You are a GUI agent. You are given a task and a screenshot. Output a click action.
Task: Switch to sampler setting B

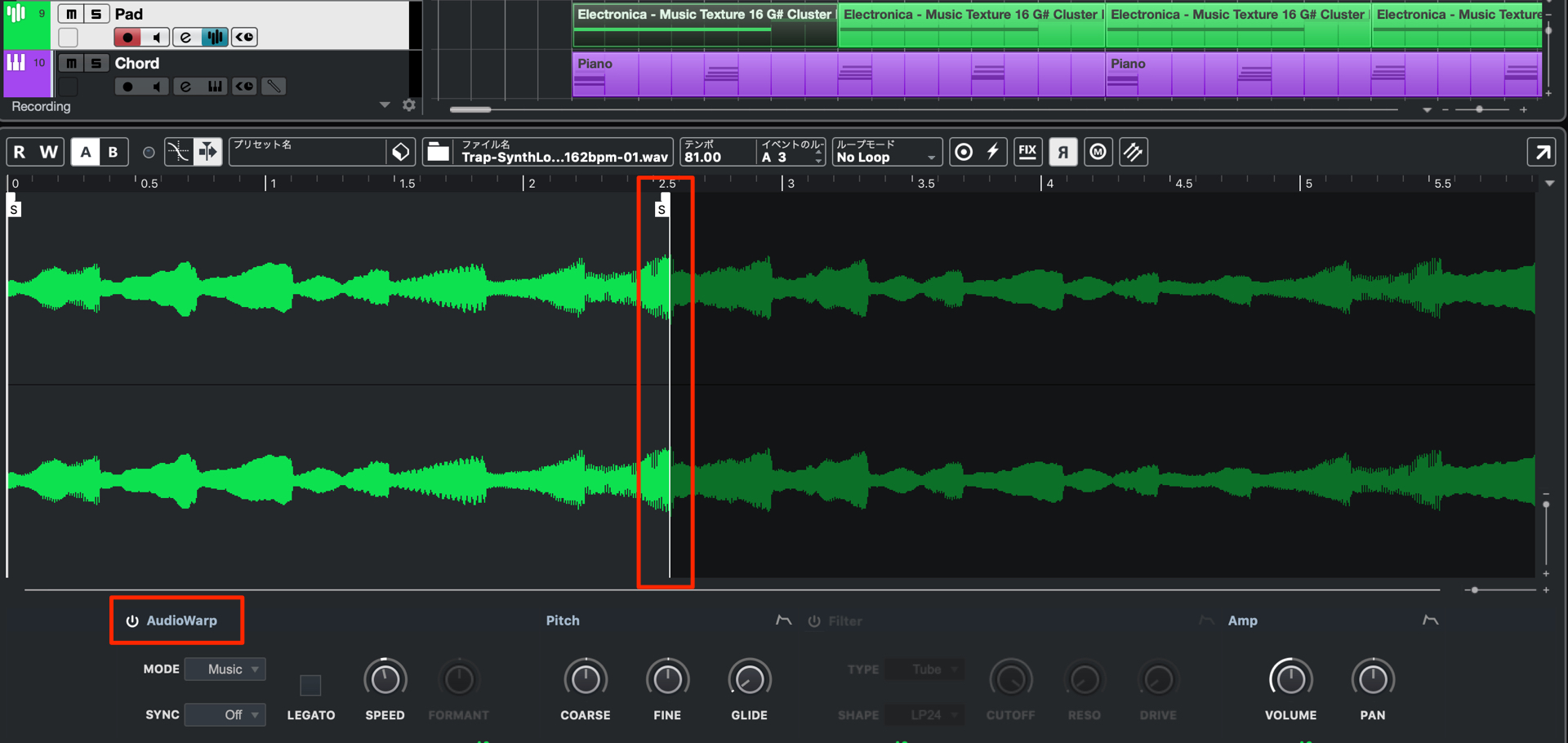pyautogui.click(x=114, y=152)
